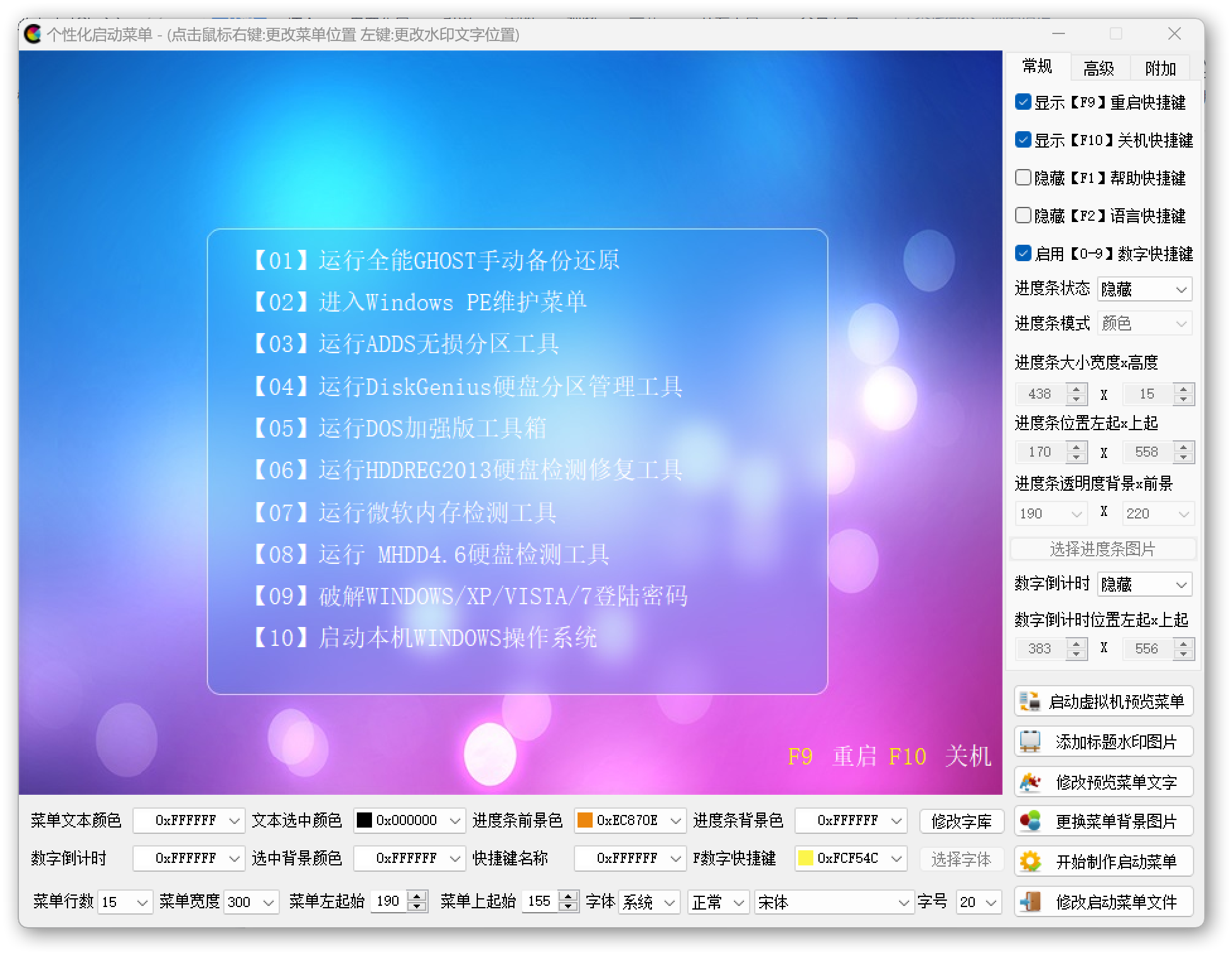Click menu item 【04】运行DiskGenius硬盘分区管理工具
Screen dimensions: 1232x955
point(467,386)
